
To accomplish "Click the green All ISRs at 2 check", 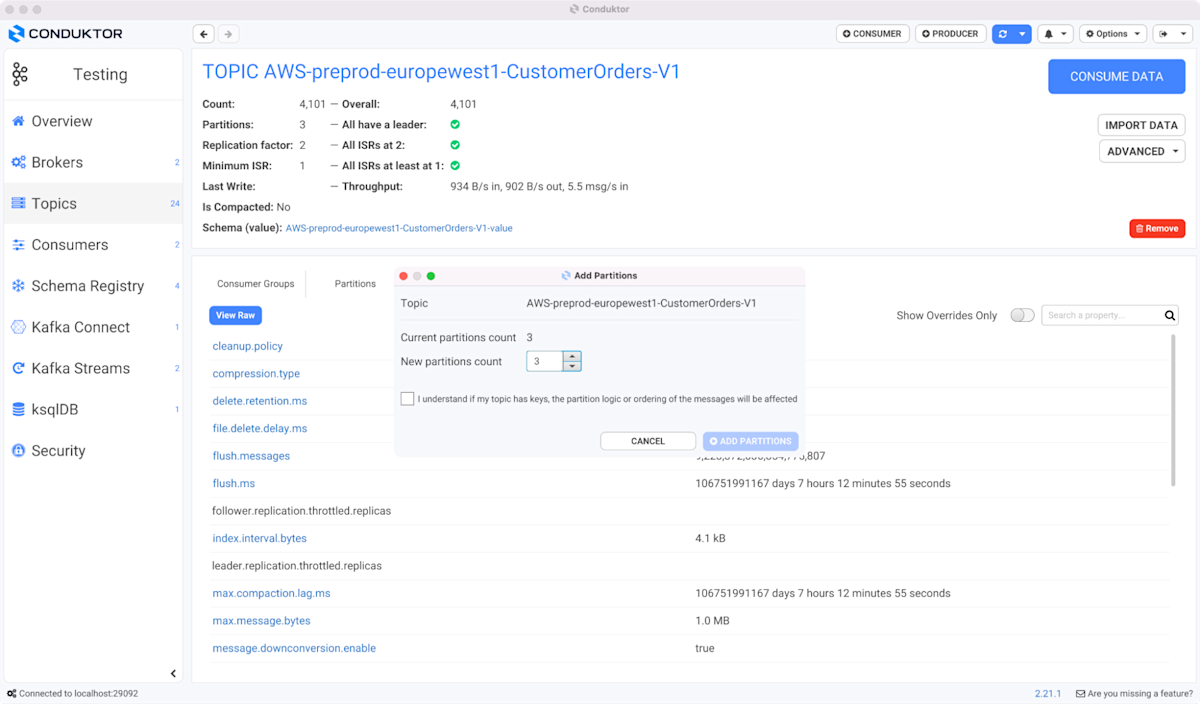I will click(455, 145).
